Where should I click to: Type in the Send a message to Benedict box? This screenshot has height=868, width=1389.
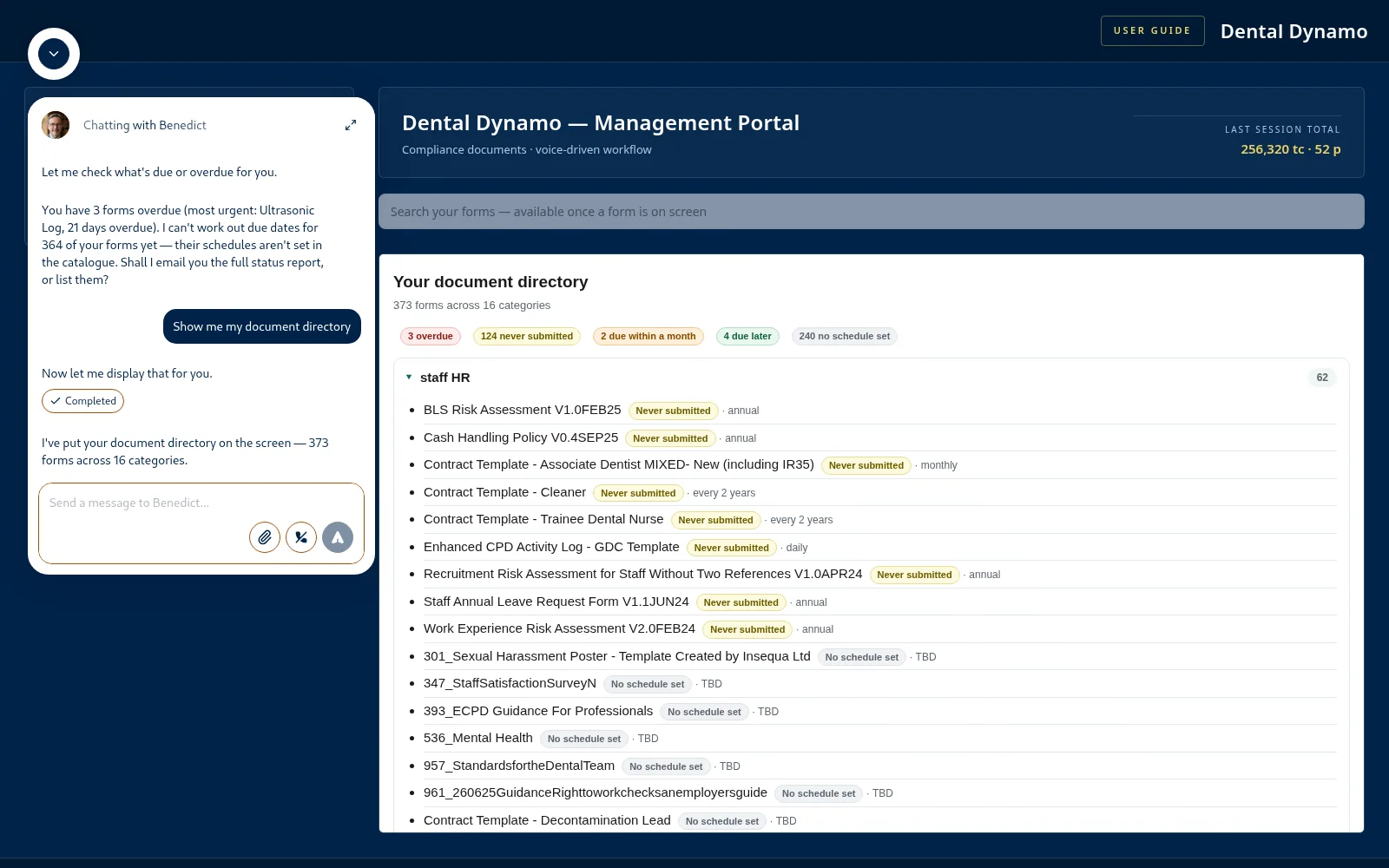[201, 503]
